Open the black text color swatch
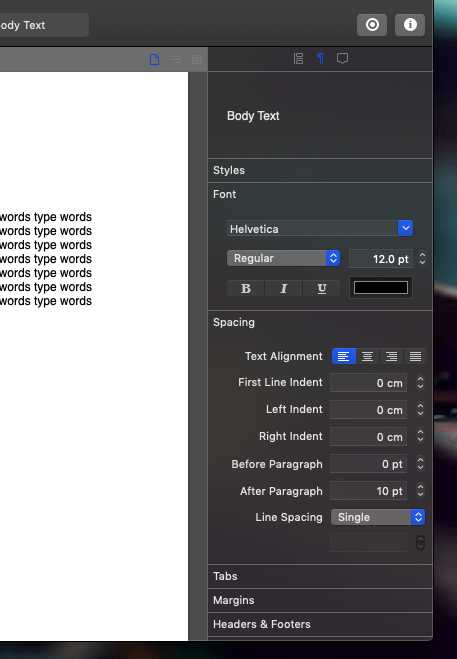This screenshot has width=457, height=659. tap(381, 288)
